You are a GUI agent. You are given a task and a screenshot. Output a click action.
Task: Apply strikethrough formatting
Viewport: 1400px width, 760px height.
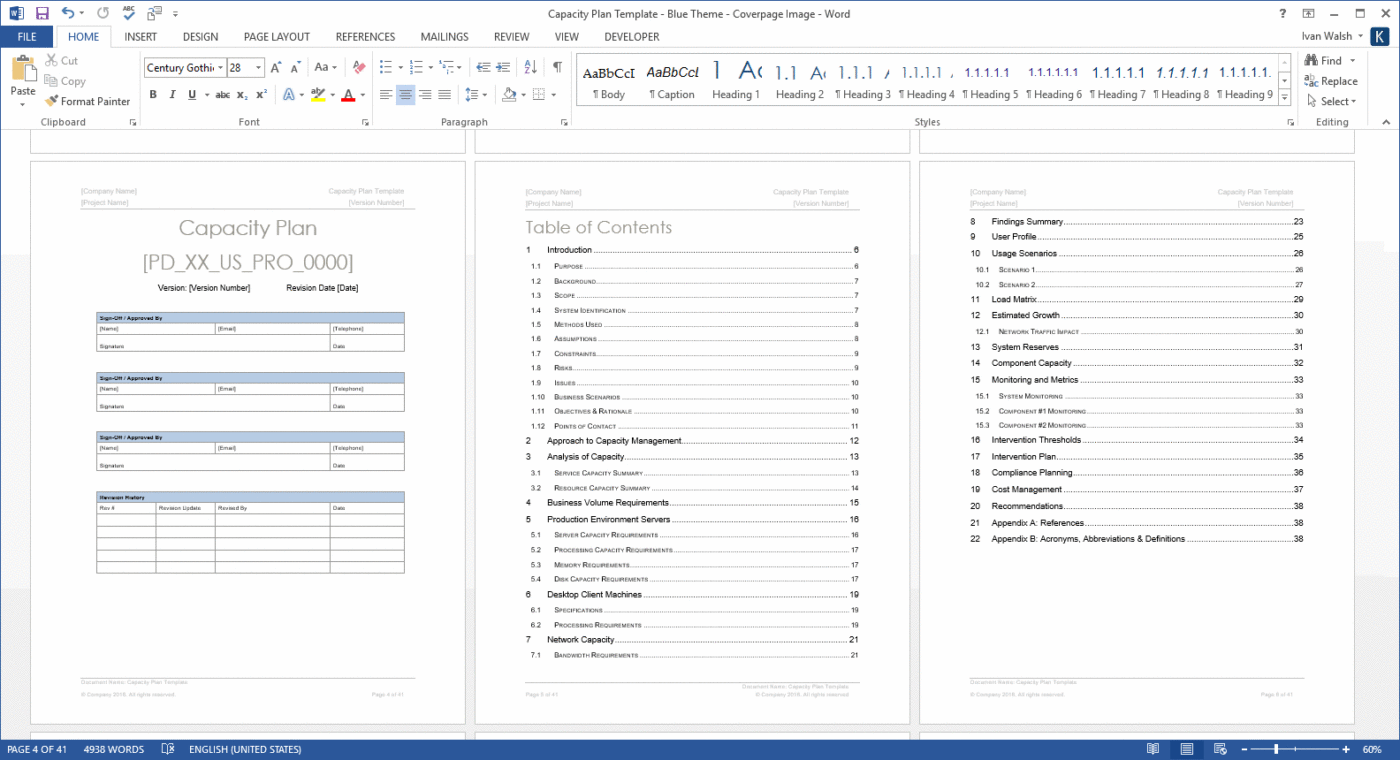coord(222,94)
